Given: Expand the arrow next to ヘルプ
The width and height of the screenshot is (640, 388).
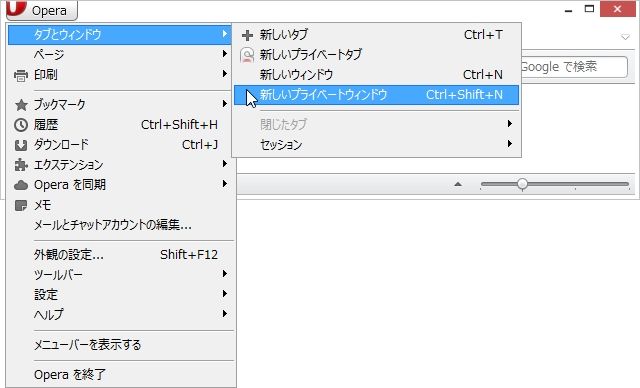Looking at the screenshot, I should coord(224,313).
